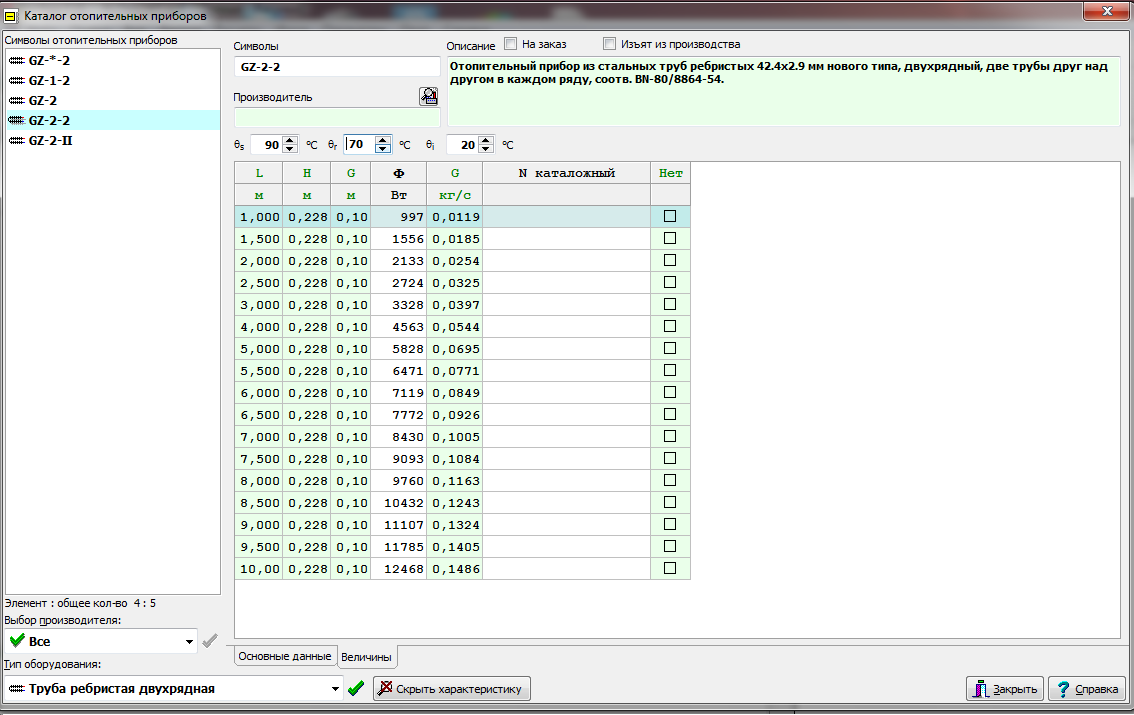Viewport: 1134px width, 715px height.
Task: Tick 'Изъят из производства' checkbox
Action: [609, 44]
